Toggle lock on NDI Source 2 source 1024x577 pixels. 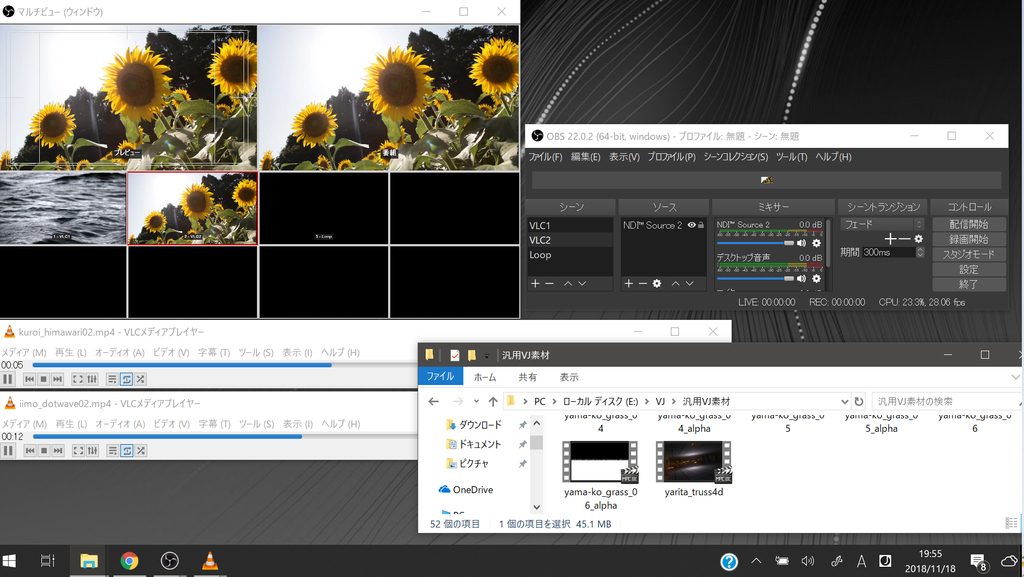click(x=701, y=225)
